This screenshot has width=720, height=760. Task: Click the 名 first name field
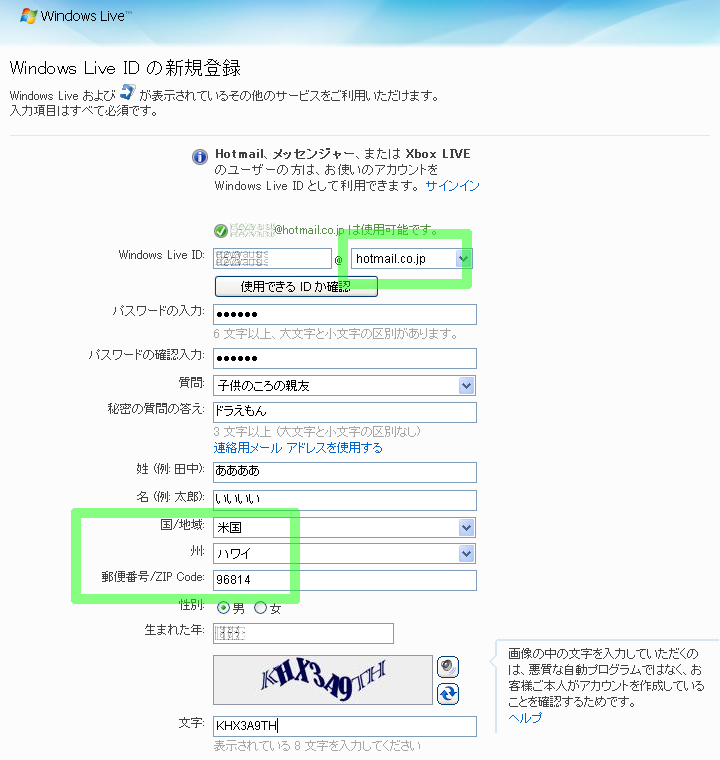345,500
